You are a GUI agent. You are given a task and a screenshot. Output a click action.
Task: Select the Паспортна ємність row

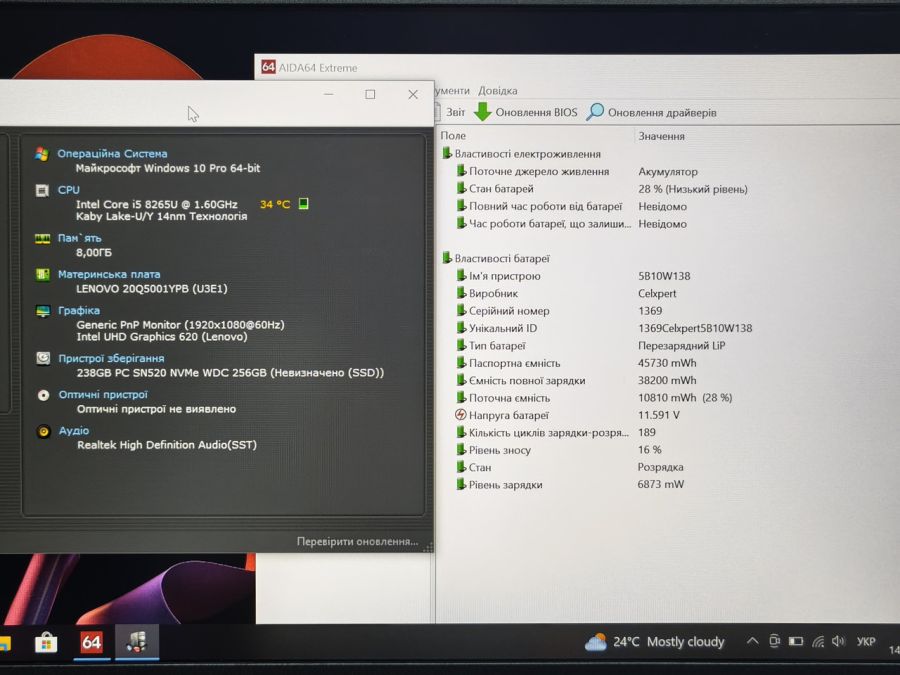tap(576, 363)
